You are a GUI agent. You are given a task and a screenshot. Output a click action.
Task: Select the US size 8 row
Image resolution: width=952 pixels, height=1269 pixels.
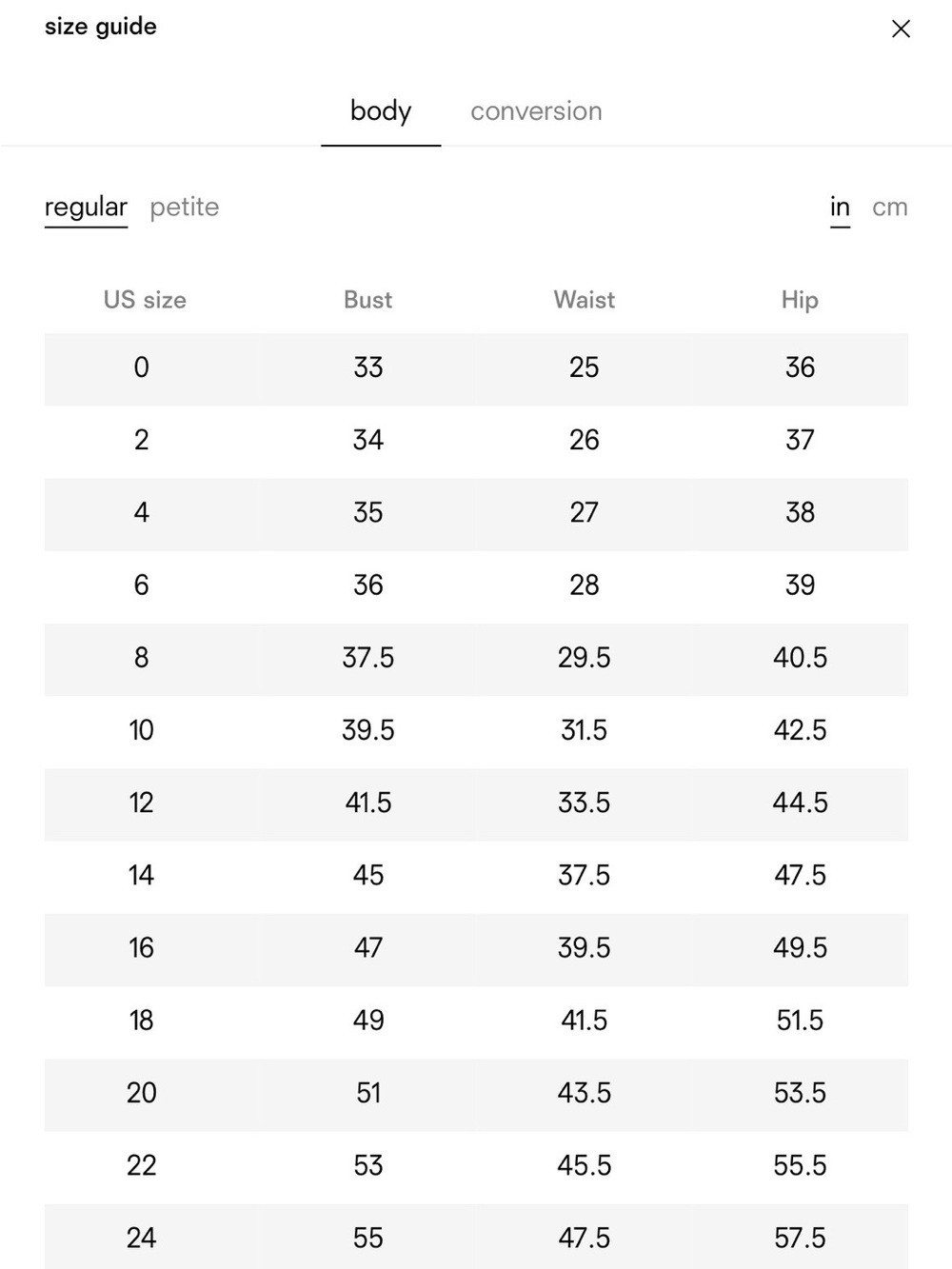click(476, 660)
